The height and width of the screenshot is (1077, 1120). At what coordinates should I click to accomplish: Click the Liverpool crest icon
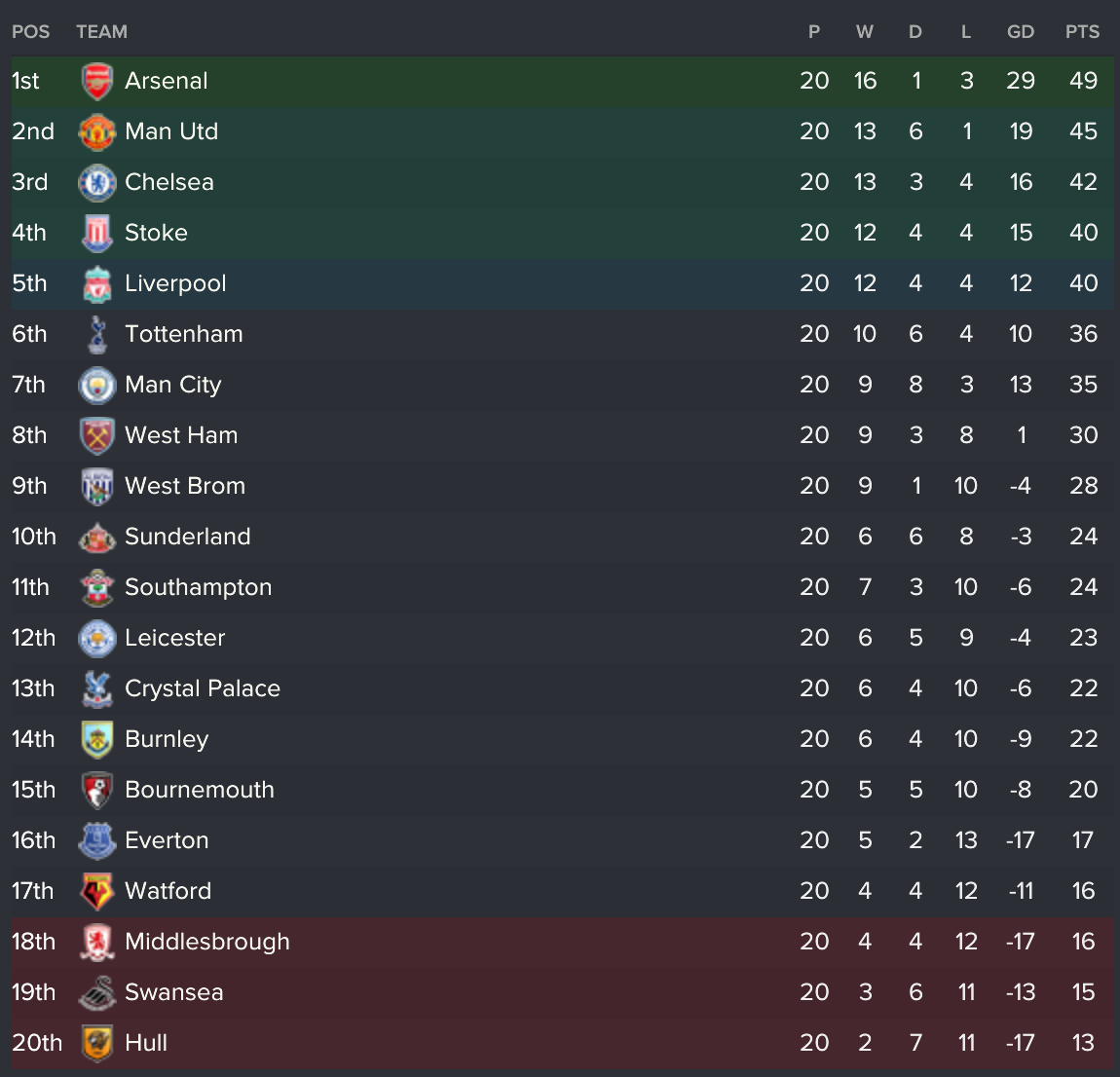click(x=96, y=284)
